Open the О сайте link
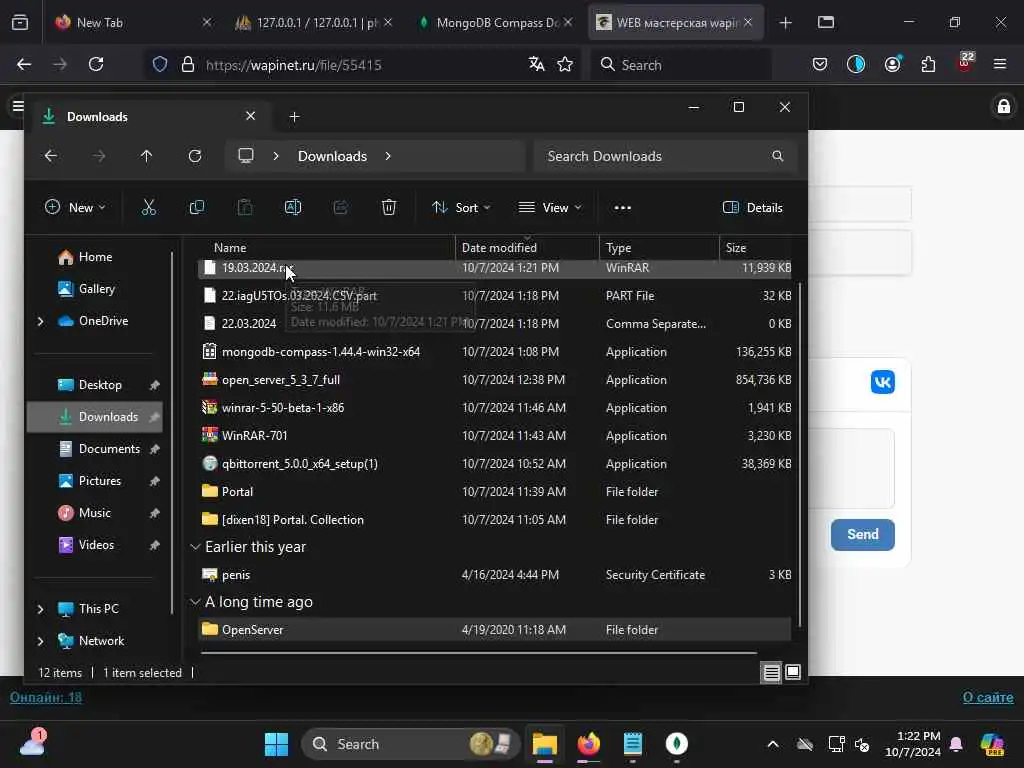Viewport: 1024px width, 768px height. 988,697
